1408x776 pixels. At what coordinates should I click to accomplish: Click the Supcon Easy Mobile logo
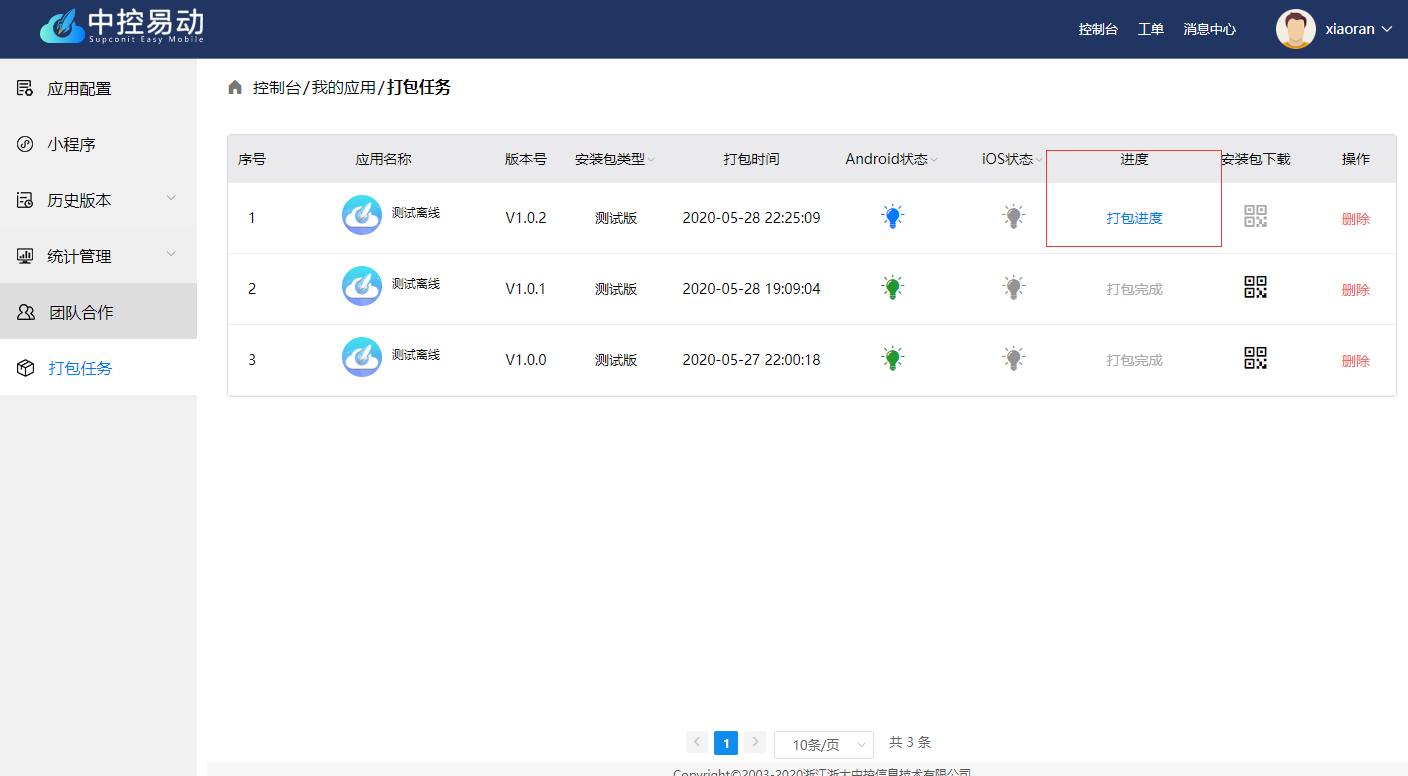click(x=122, y=26)
